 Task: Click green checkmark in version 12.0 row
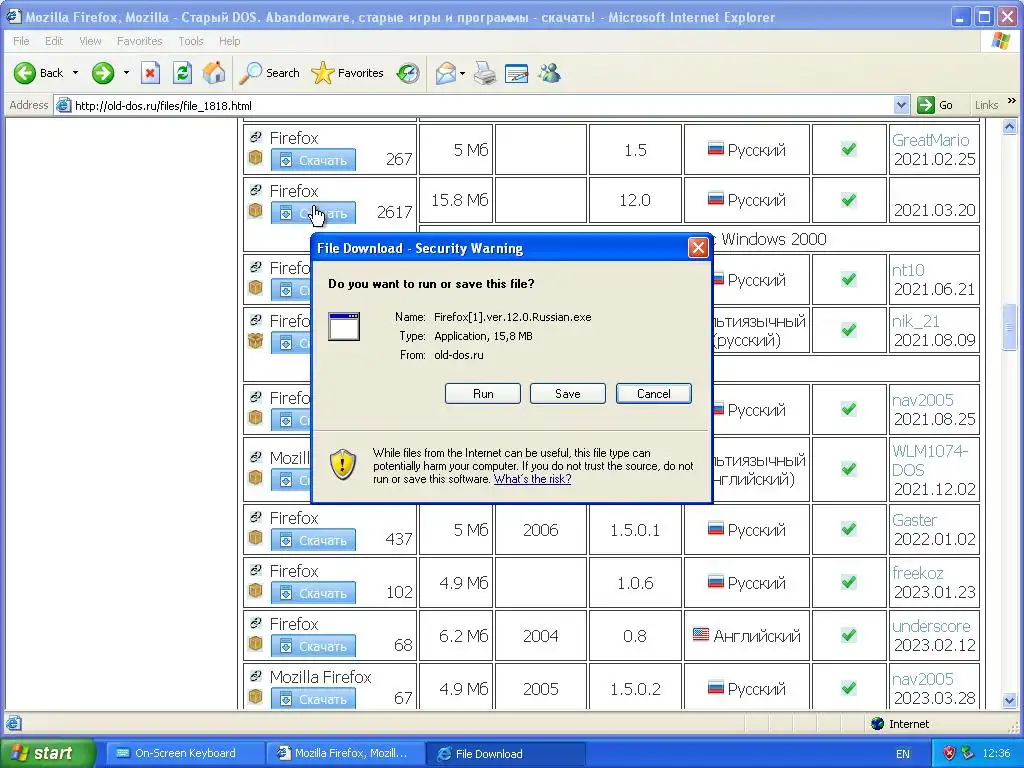coord(848,200)
